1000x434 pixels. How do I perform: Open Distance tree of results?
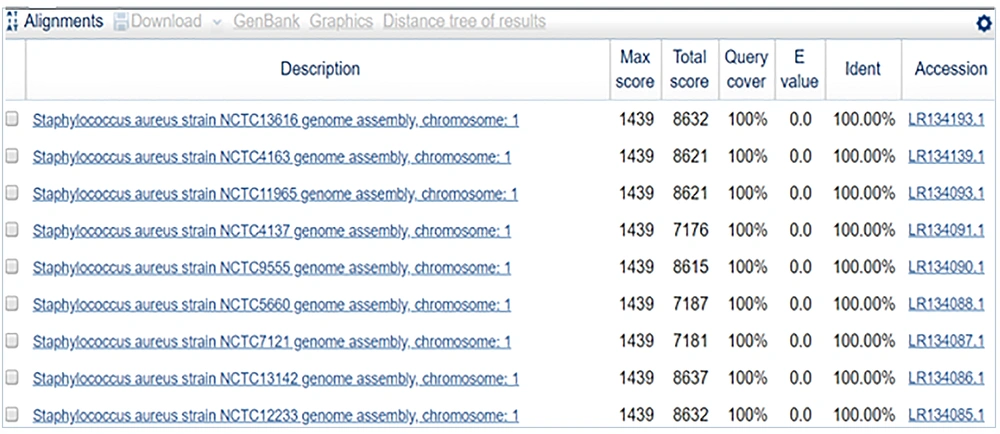coord(464,21)
